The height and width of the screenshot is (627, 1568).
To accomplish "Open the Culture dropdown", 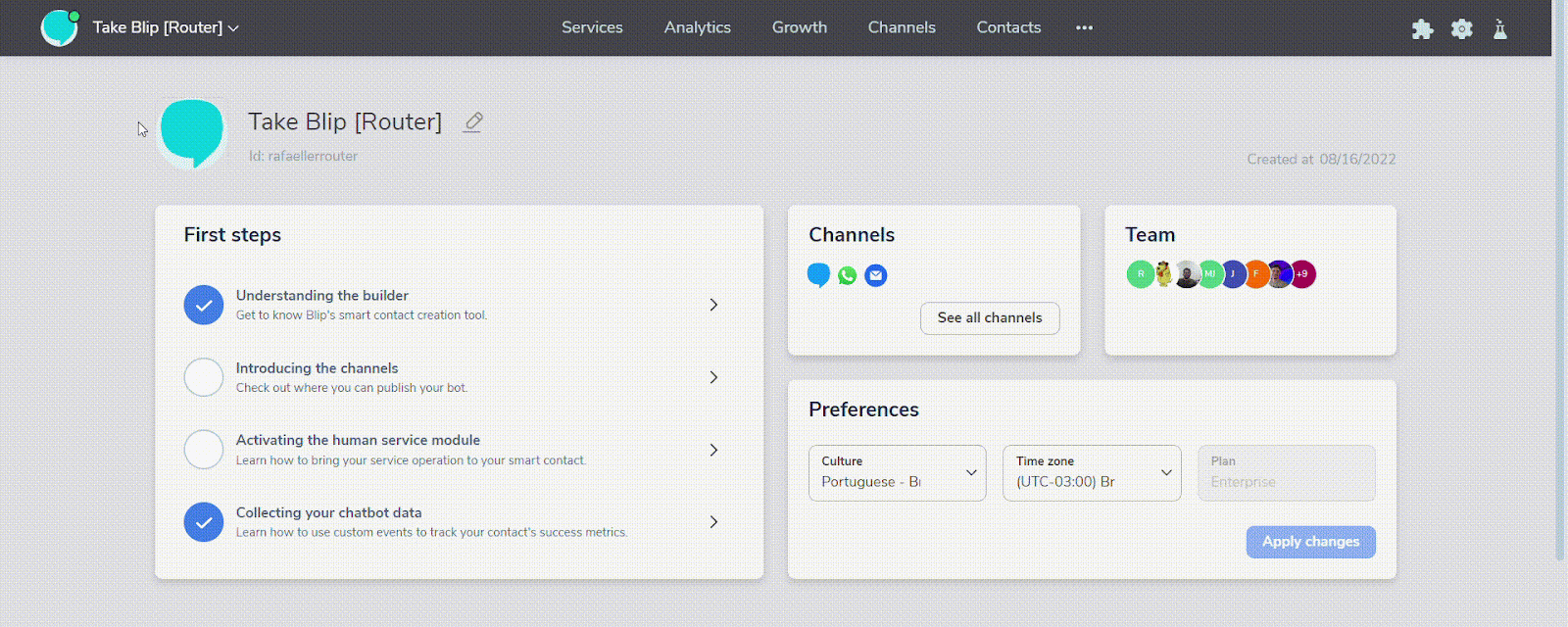I will [x=897, y=473].
